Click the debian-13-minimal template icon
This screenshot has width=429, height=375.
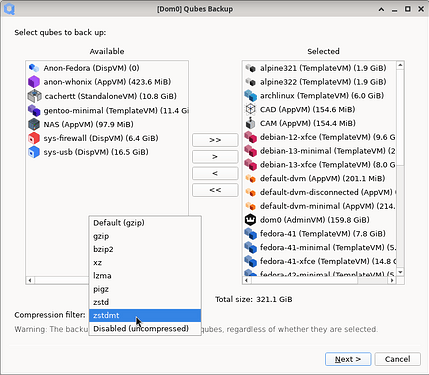[x=250, y=151]
